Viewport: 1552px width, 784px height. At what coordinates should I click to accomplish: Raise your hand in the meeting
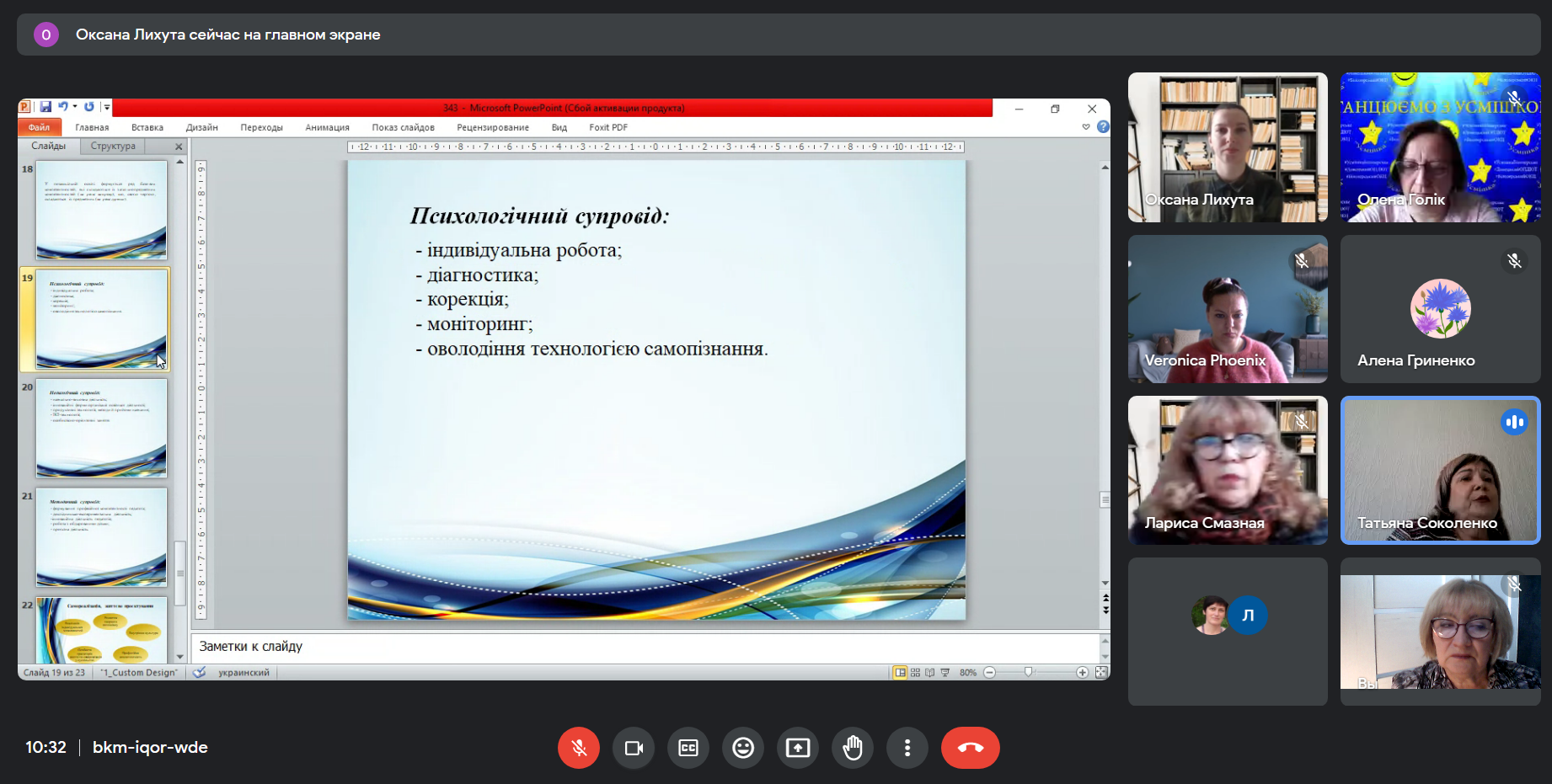[853, 748]
